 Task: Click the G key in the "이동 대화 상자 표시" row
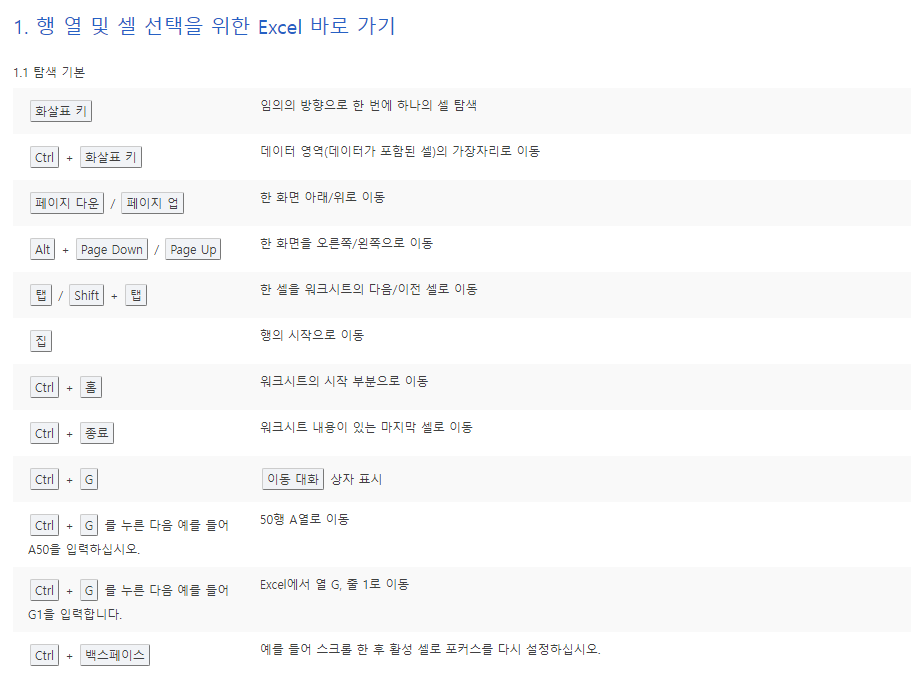[89, 479]
